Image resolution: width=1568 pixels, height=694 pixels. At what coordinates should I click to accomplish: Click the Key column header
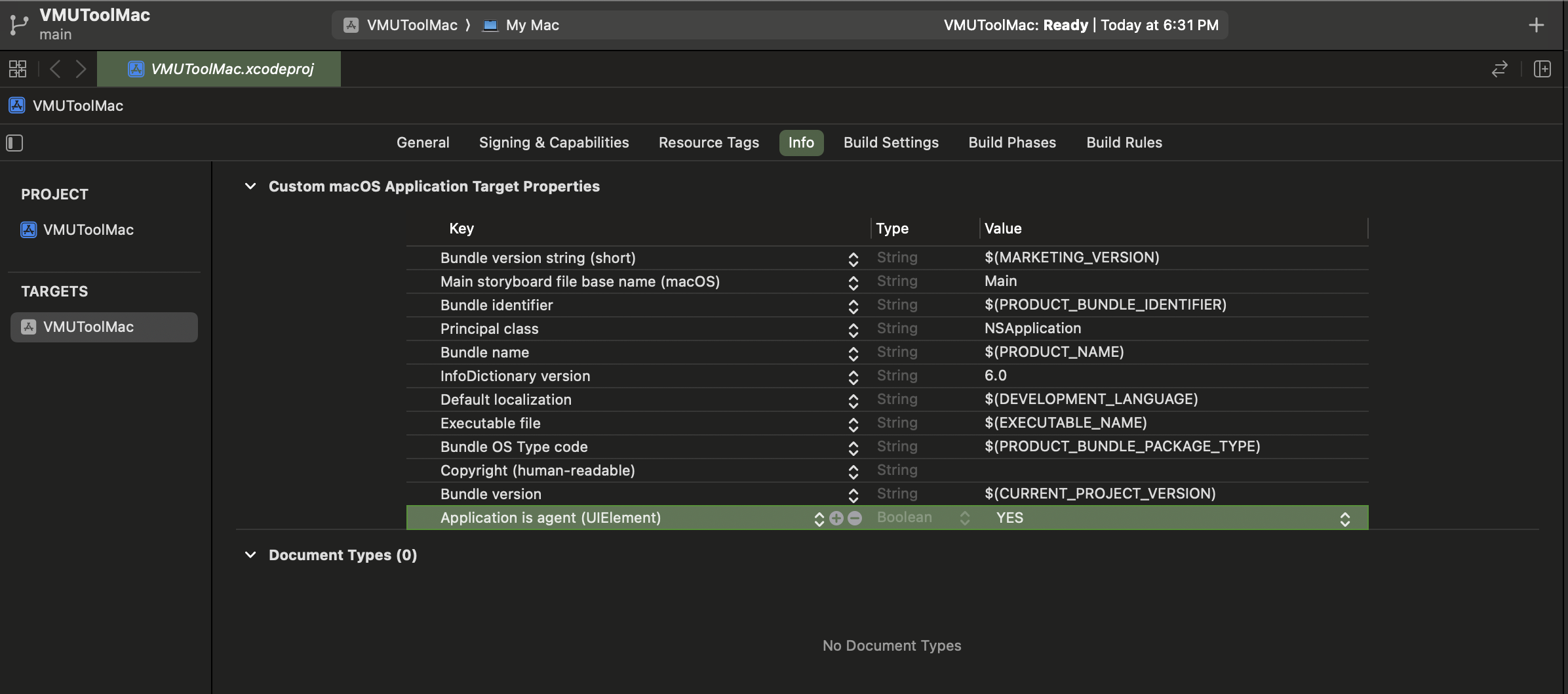tap(461, 228)
